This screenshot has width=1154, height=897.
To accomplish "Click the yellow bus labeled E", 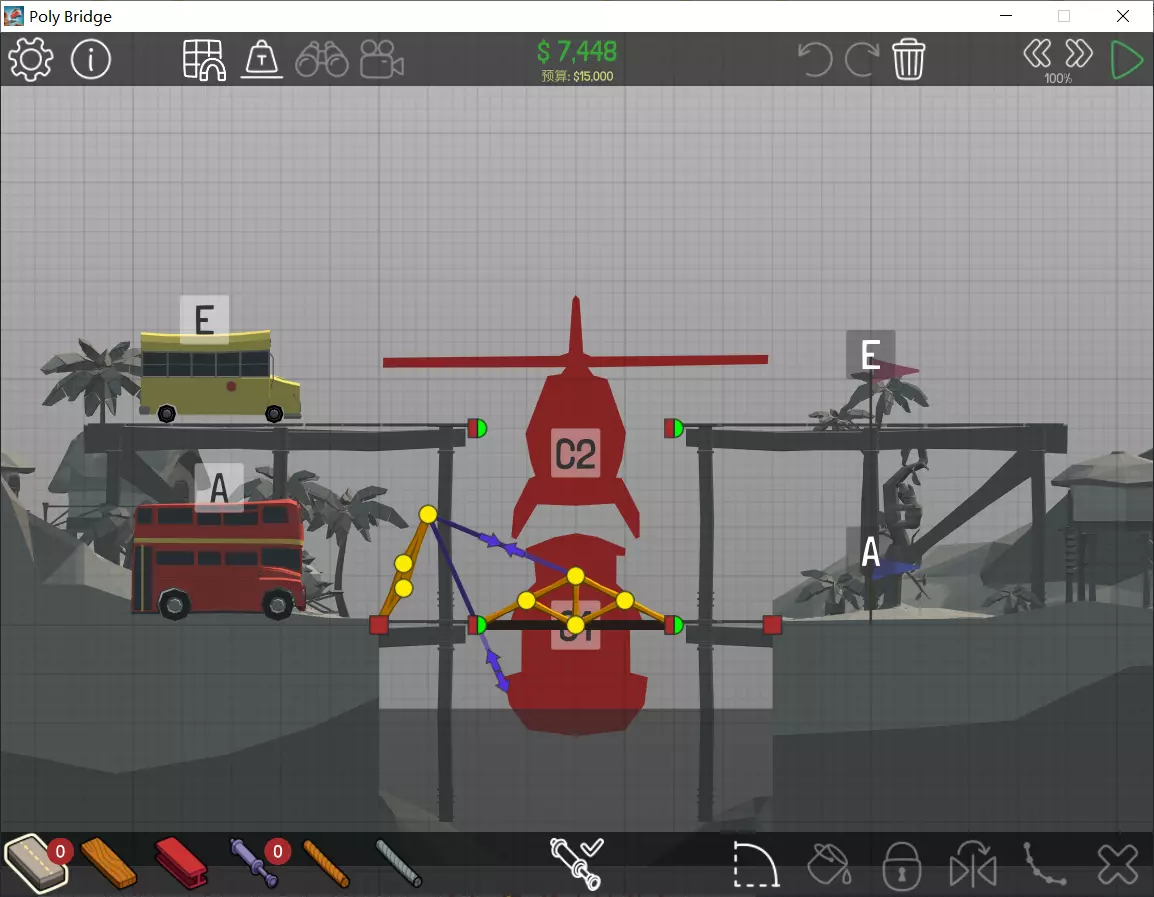I will (220, 377).
